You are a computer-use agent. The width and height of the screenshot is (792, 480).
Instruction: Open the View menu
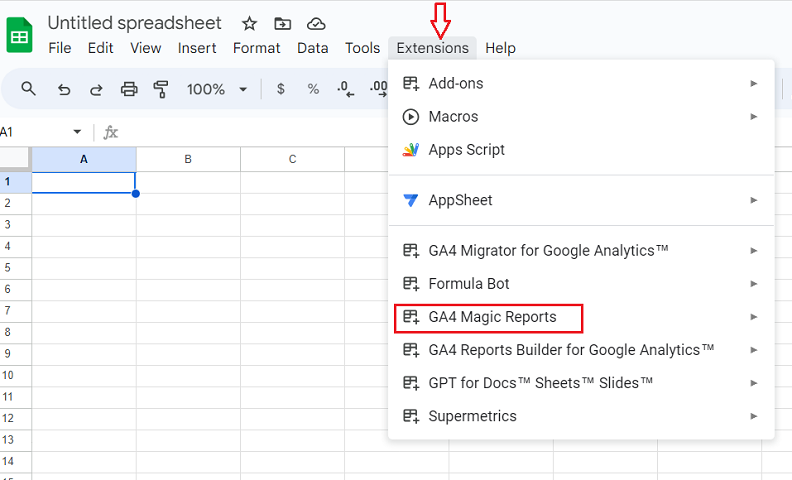145,48
